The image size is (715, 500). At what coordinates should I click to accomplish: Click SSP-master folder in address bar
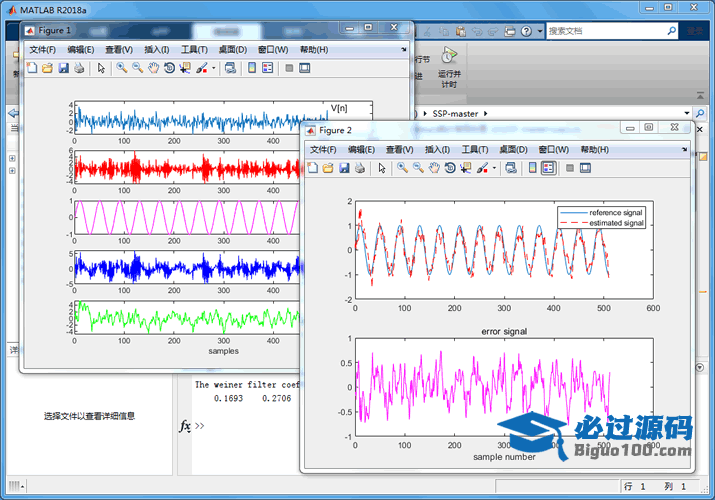coord(455,113)
